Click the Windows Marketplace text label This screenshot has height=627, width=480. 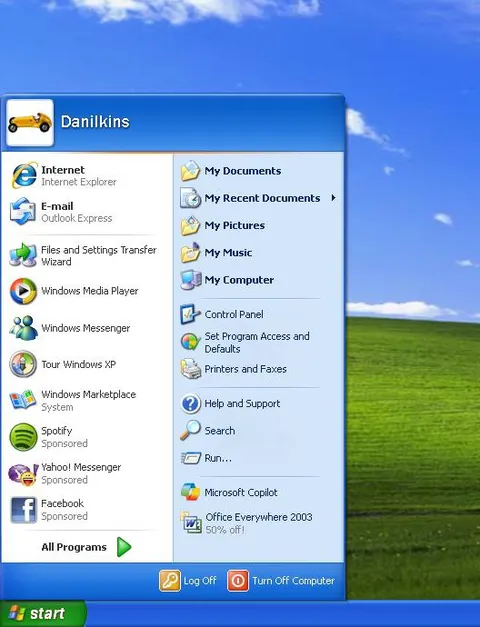[88, 394]
